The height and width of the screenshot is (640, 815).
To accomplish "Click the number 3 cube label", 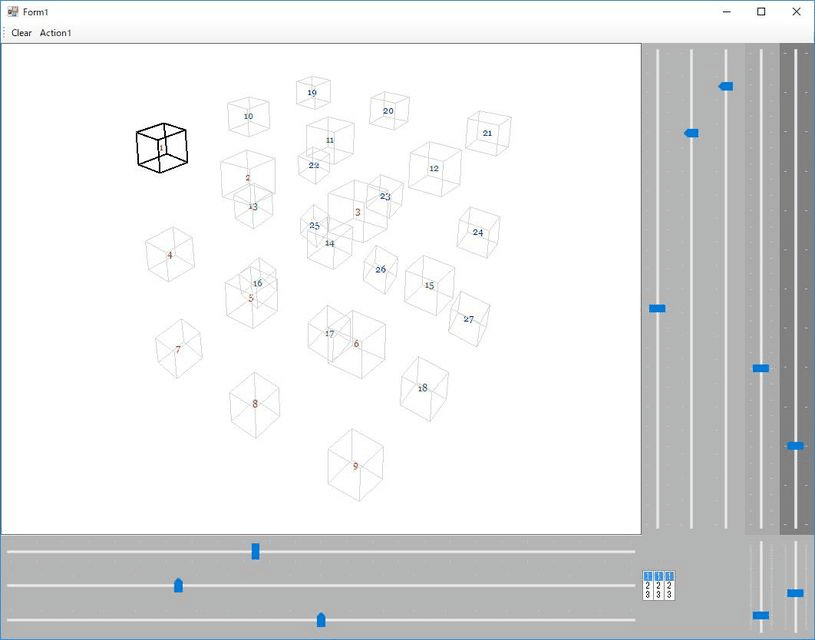I will click(358, 212).
